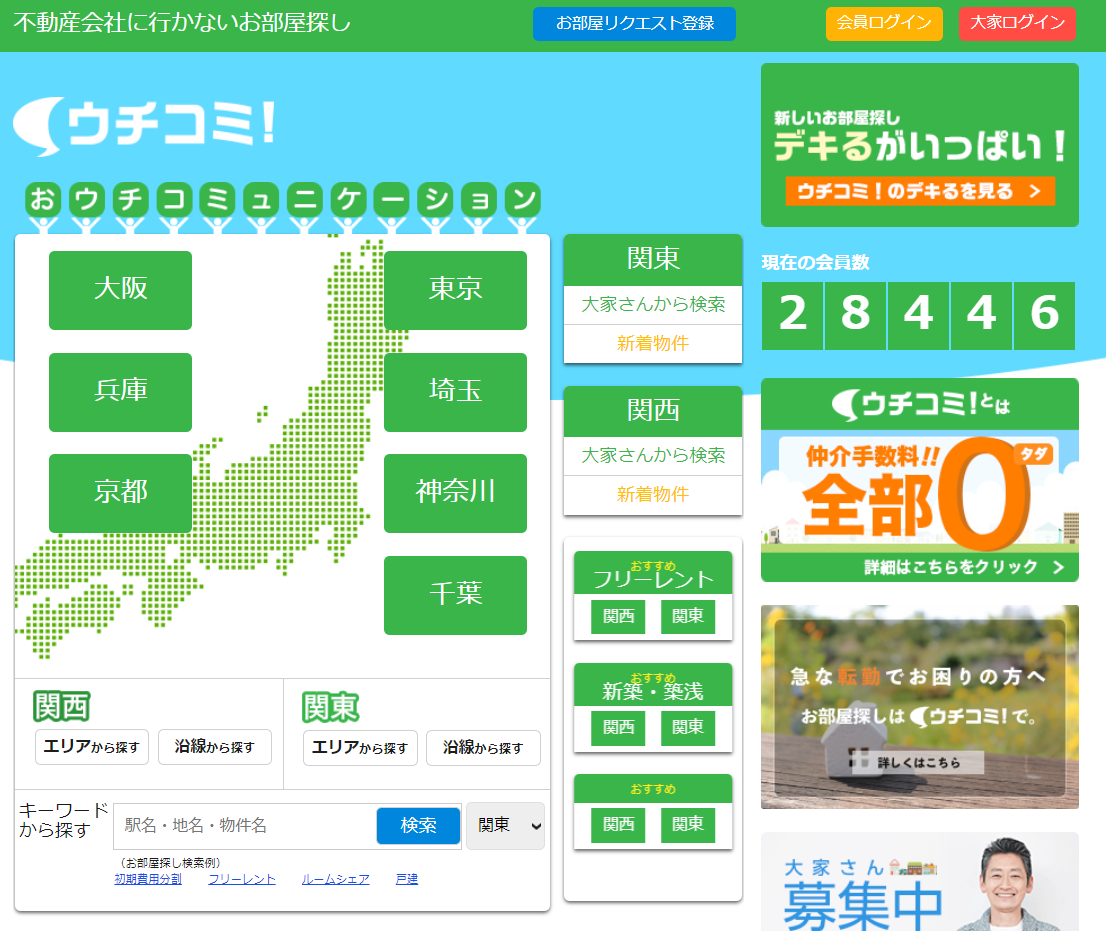The height and width of the screenshot is (931, 1106).
Task: Click 詳細はこちらをクリック link
Action: coord(964,567)
